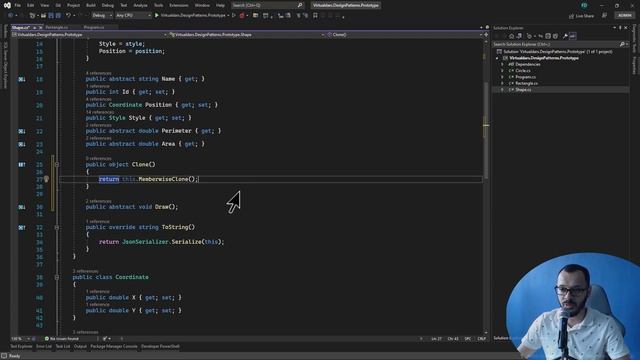Click the Save file toolbar icon
This screenshot has height=360, width=640.
(51, 16)
